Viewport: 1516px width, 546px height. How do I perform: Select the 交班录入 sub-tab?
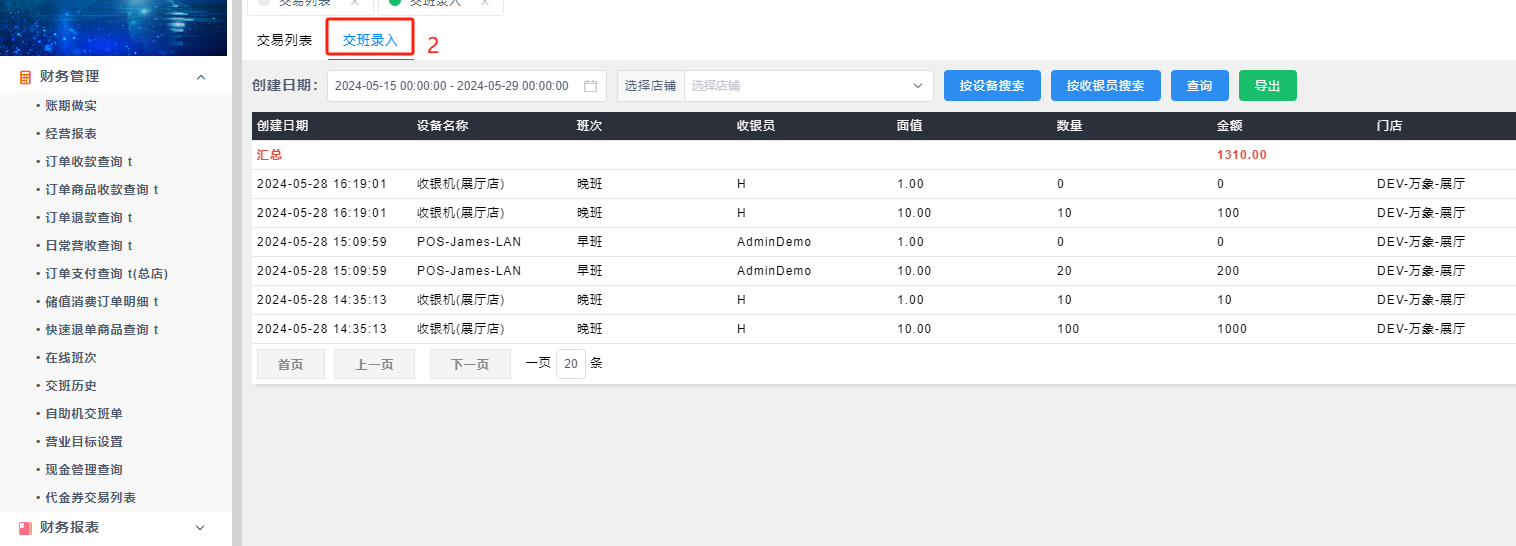pos(370,41)
